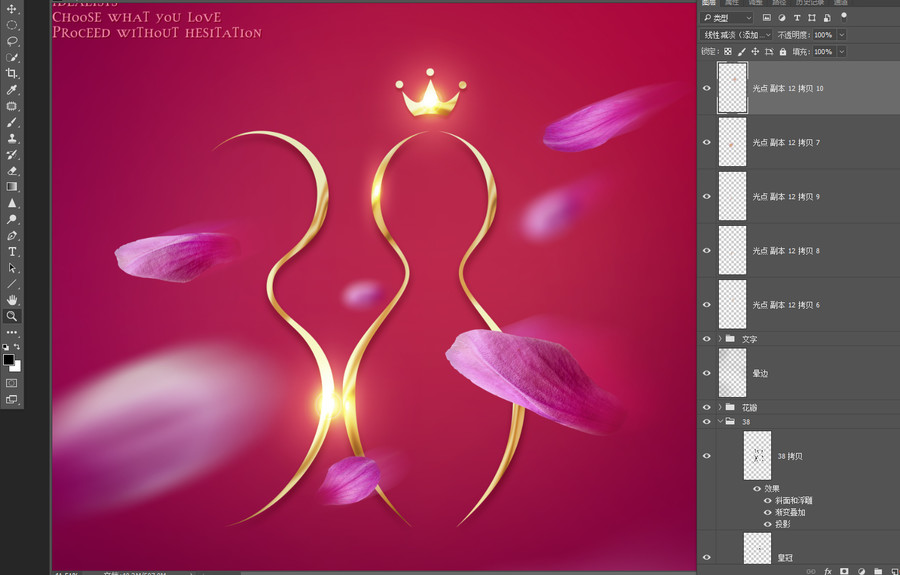Image resolution: width=900 pixels, height=575 pixels.
Task: Filter layers by pixel layers icon
Action: click(766, 18)
